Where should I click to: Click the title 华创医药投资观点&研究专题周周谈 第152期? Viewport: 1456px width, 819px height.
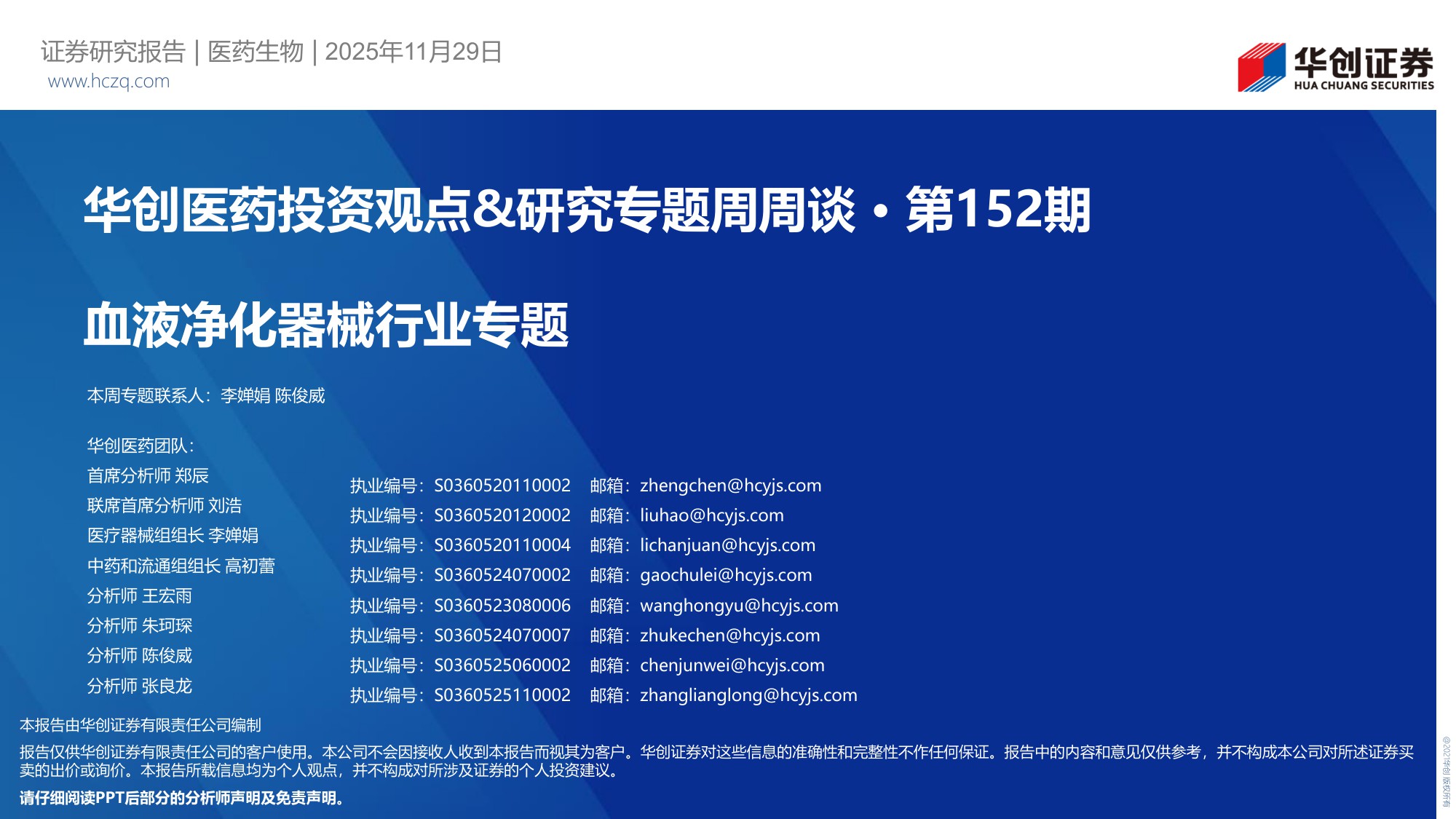pyautogui.click(x=587, y=210)
